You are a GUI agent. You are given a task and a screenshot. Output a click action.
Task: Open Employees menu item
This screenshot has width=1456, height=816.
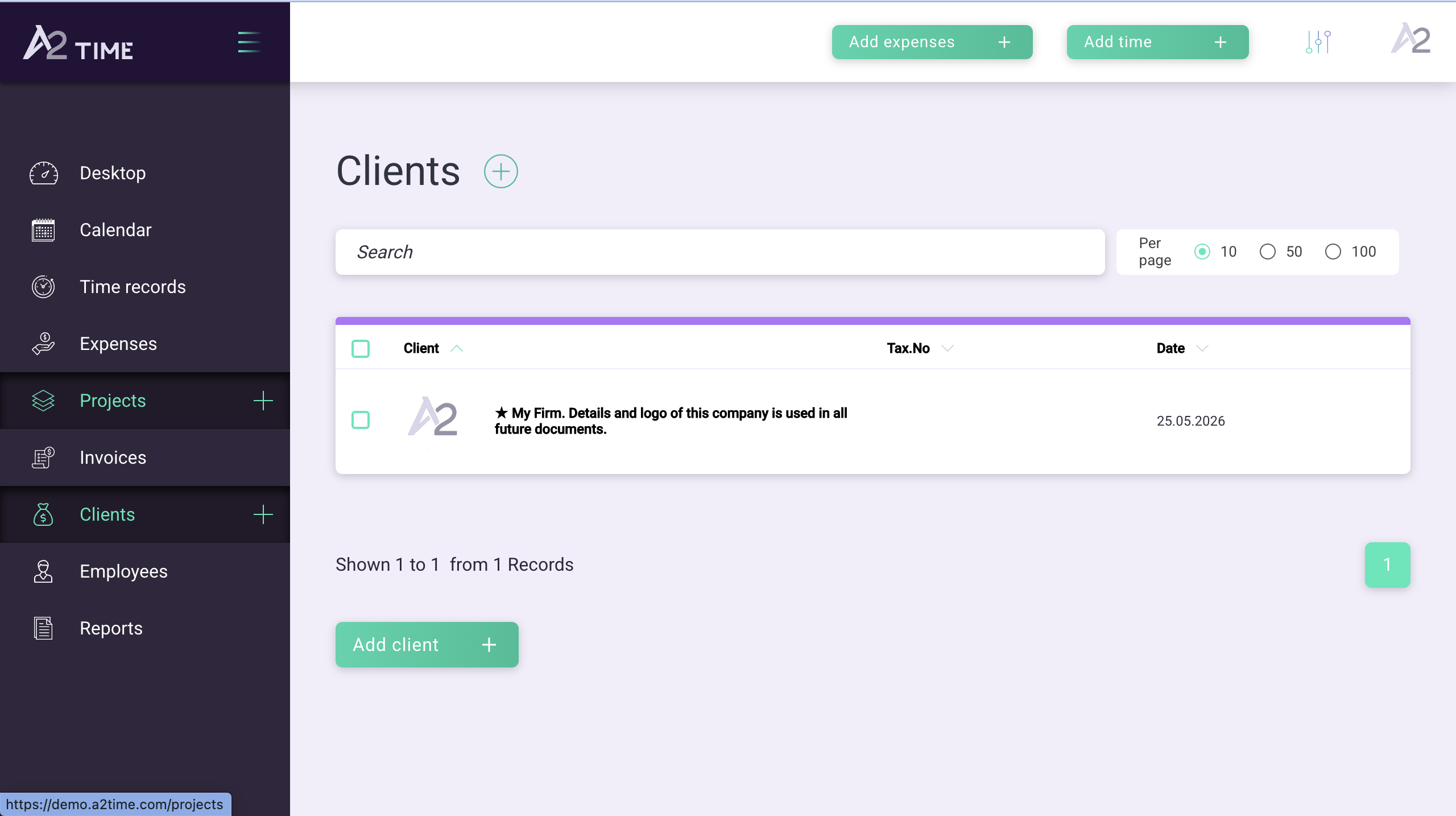point(145,571)
